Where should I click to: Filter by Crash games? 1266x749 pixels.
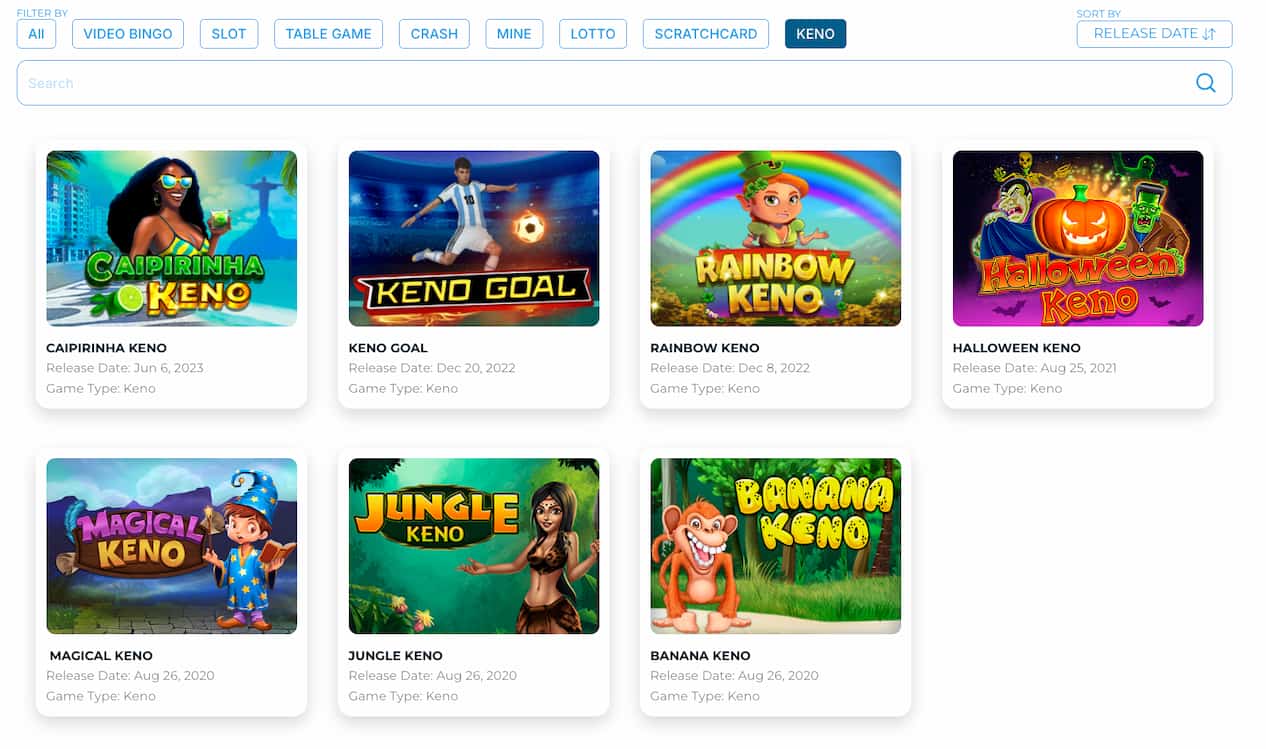click(x=434, y=34)
